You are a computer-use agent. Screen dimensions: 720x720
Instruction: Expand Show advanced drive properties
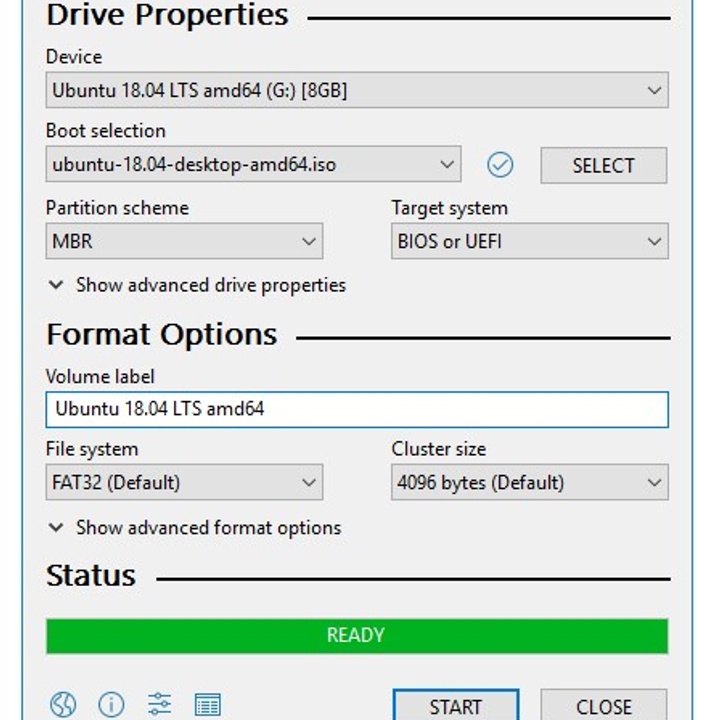click(197, 285)
